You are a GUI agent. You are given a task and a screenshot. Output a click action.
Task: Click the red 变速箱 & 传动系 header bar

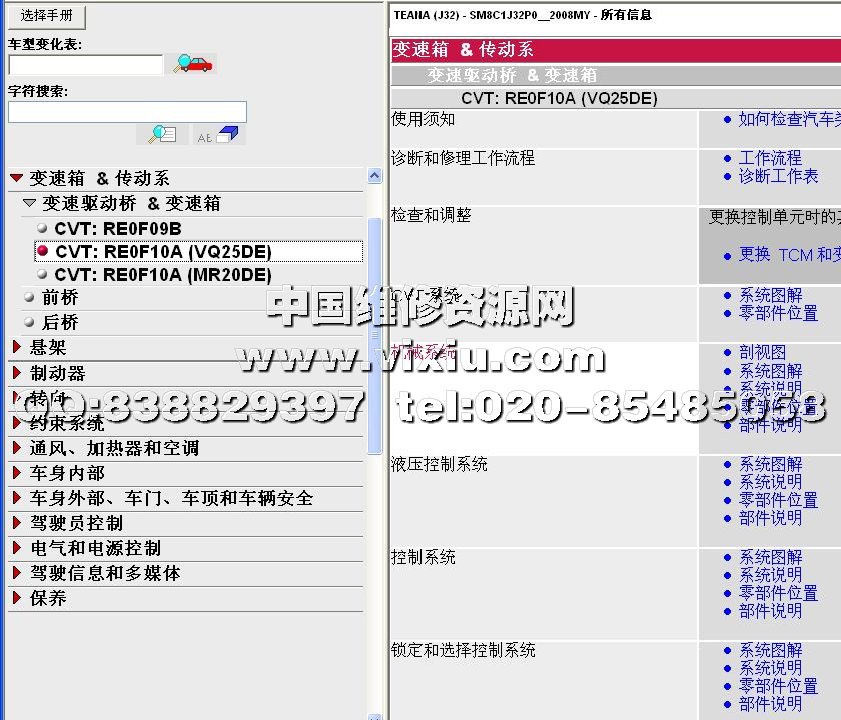(x=616, y=50)
